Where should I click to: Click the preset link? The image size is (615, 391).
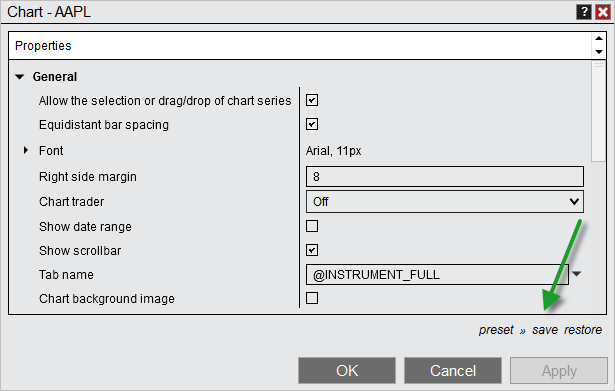click(496, 330)
